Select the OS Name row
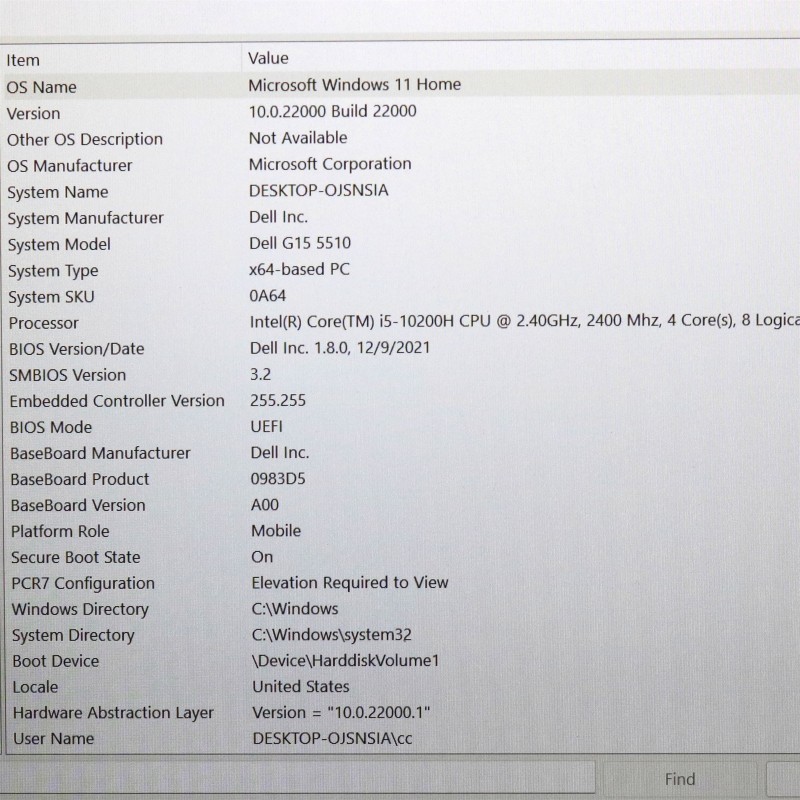The width and height of the screenshot is (800, 800). [x=41, y=87]
